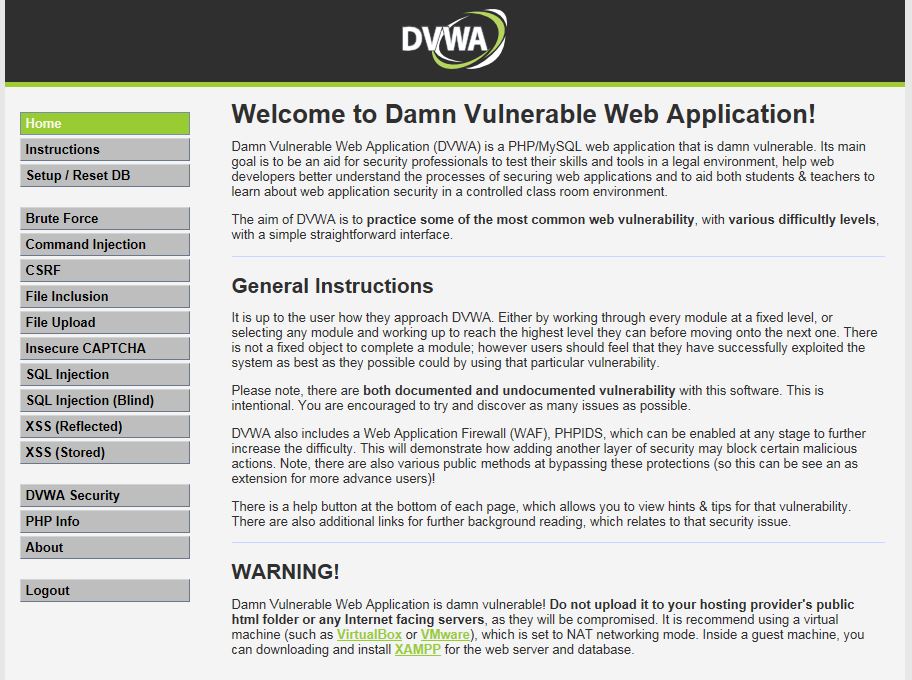Follow the VMware link
This screenshot has height=680, width=912.
[x=445, y=635]
